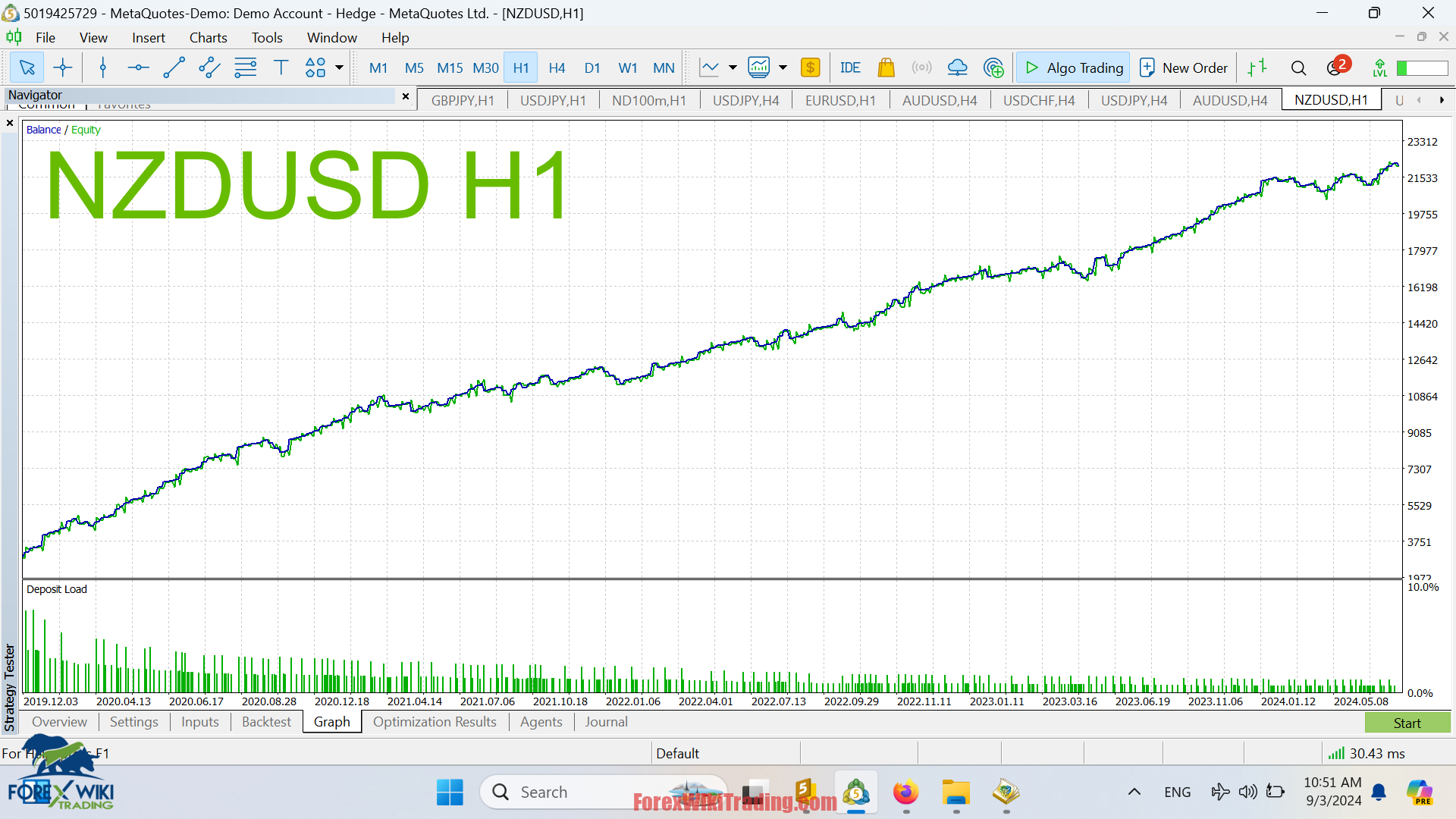Switch to the EURUSD,H1 chart tab

pyautogui.click(x=839, y=99)
